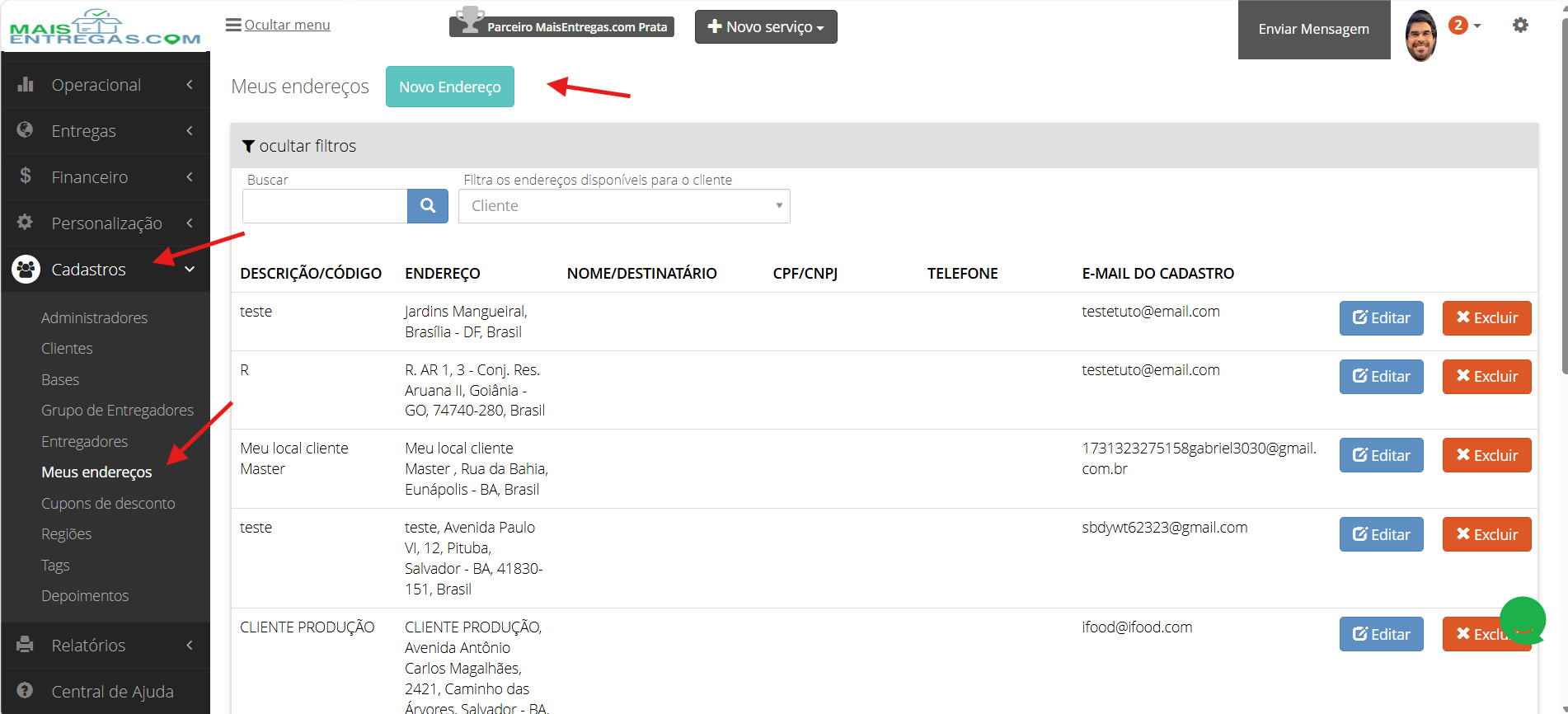Click the Cadastros people icon
Image resolution: width=1568 pixels, height=714 pixels.
tap(26, 269)
